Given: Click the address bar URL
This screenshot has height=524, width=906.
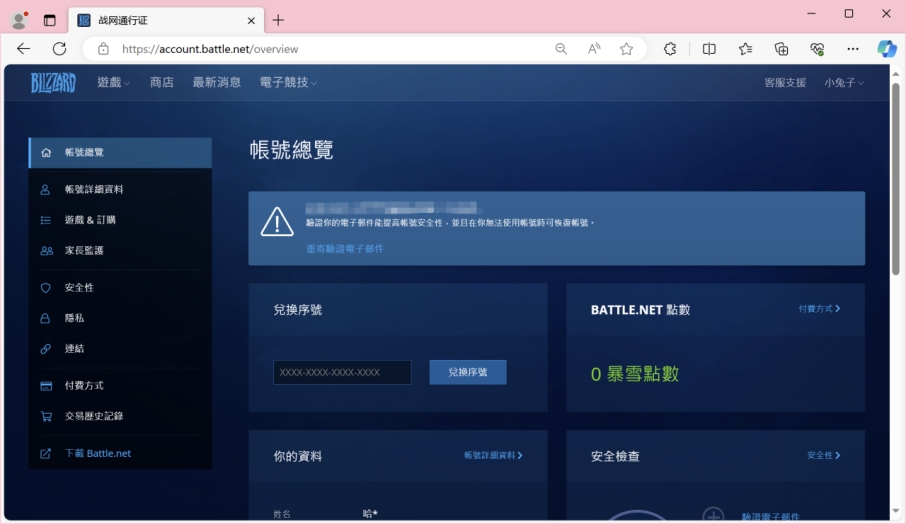Looking at the screenshot, I should (x=210, y=49).
